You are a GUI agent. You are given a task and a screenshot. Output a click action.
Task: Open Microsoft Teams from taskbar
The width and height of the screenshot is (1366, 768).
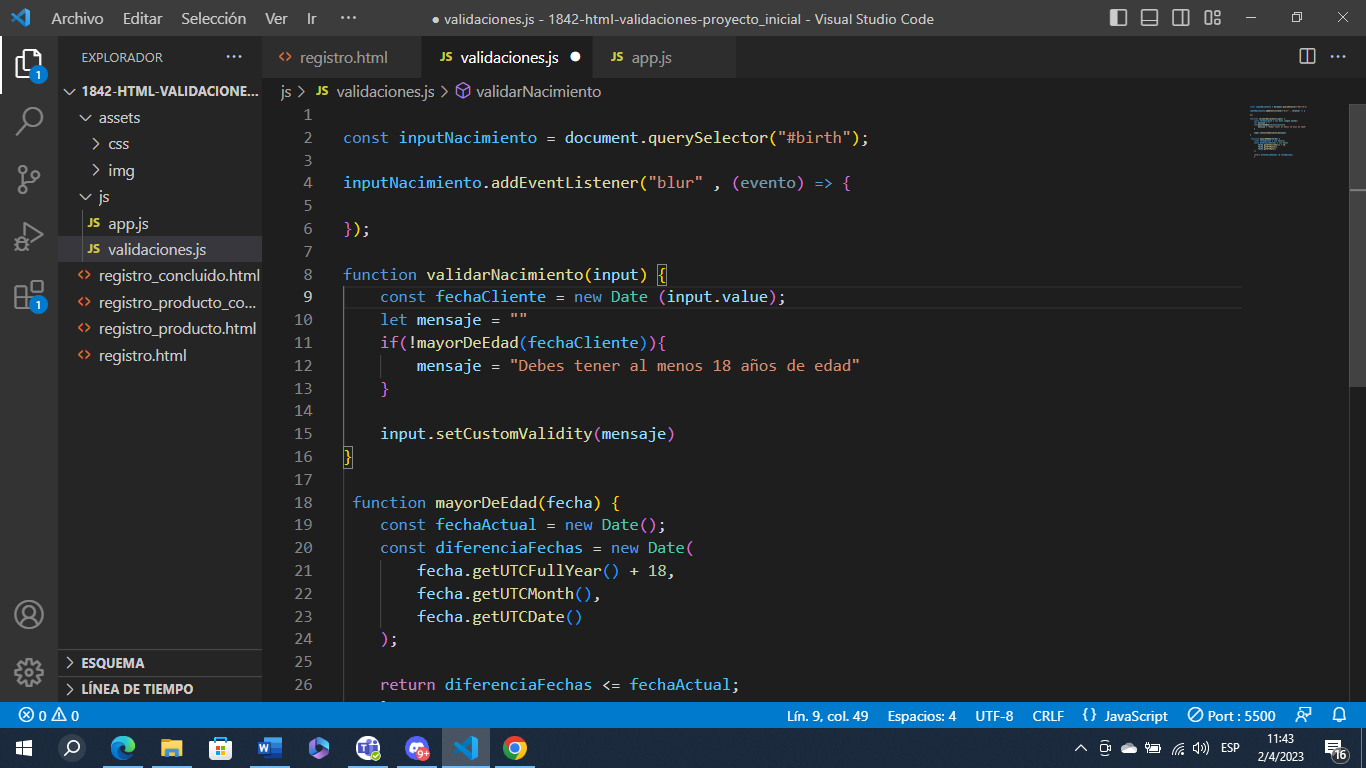pos(367,747)
